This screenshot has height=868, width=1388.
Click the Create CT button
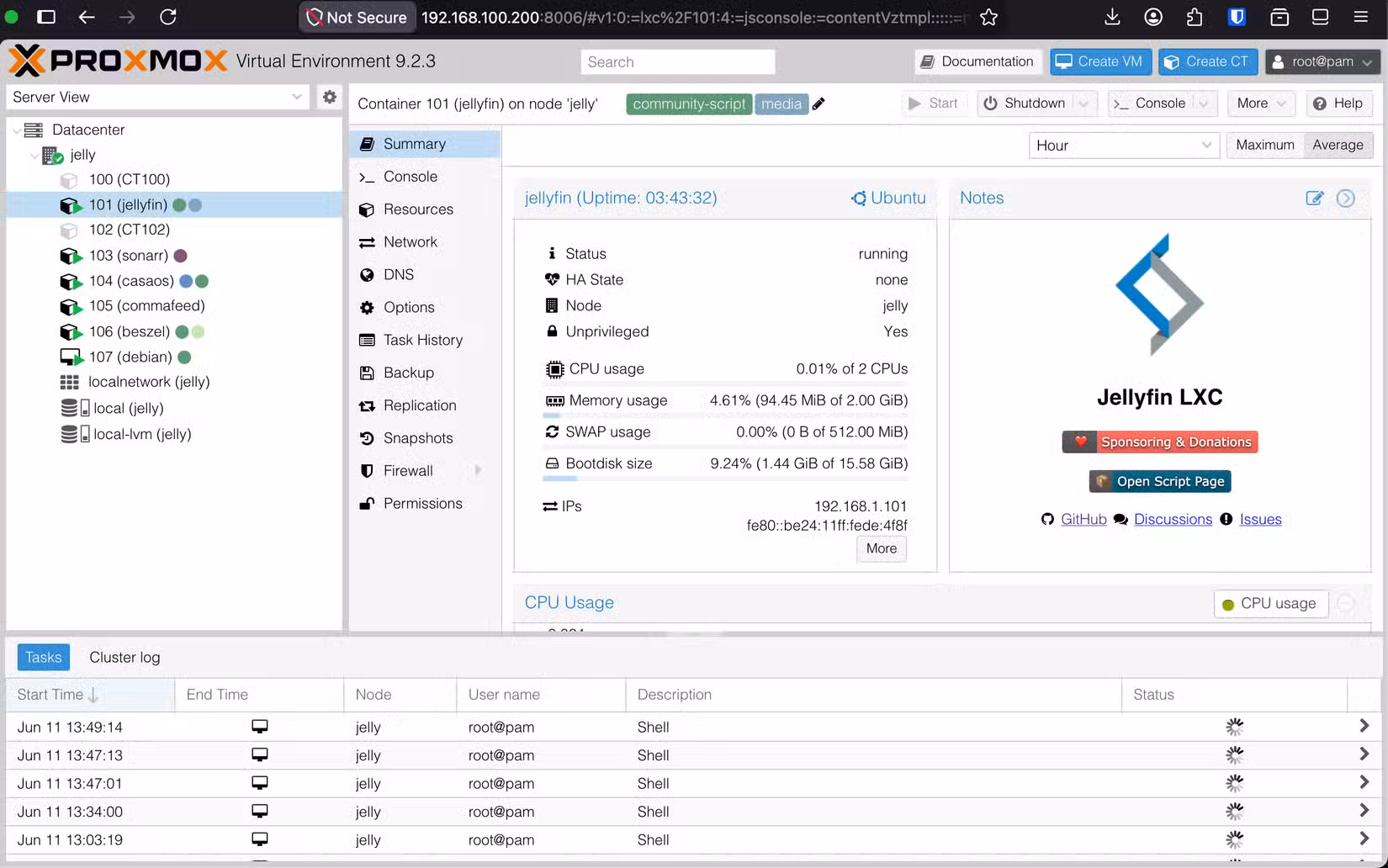(1208, 61)
